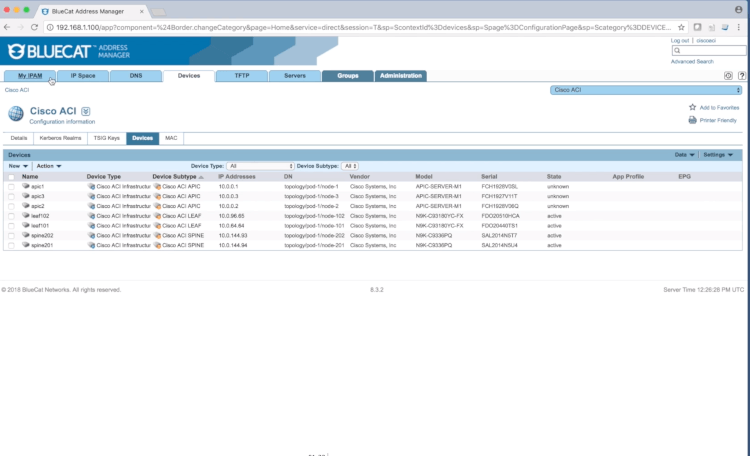Expand the Action dropdown menu
Screen dimensions: 750x456
click(49, 166)
